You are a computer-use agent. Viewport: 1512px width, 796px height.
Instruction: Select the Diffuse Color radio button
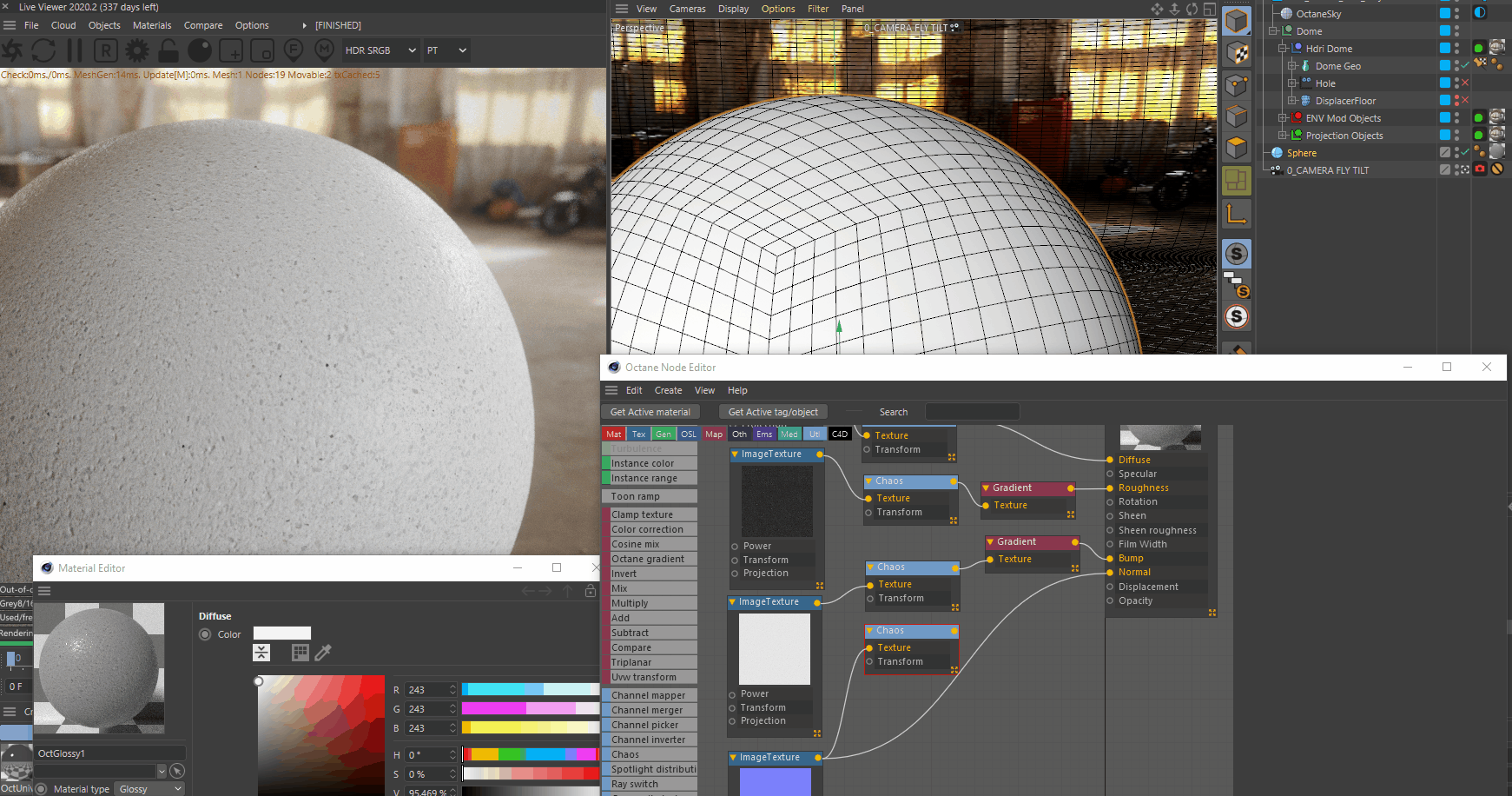205,634
